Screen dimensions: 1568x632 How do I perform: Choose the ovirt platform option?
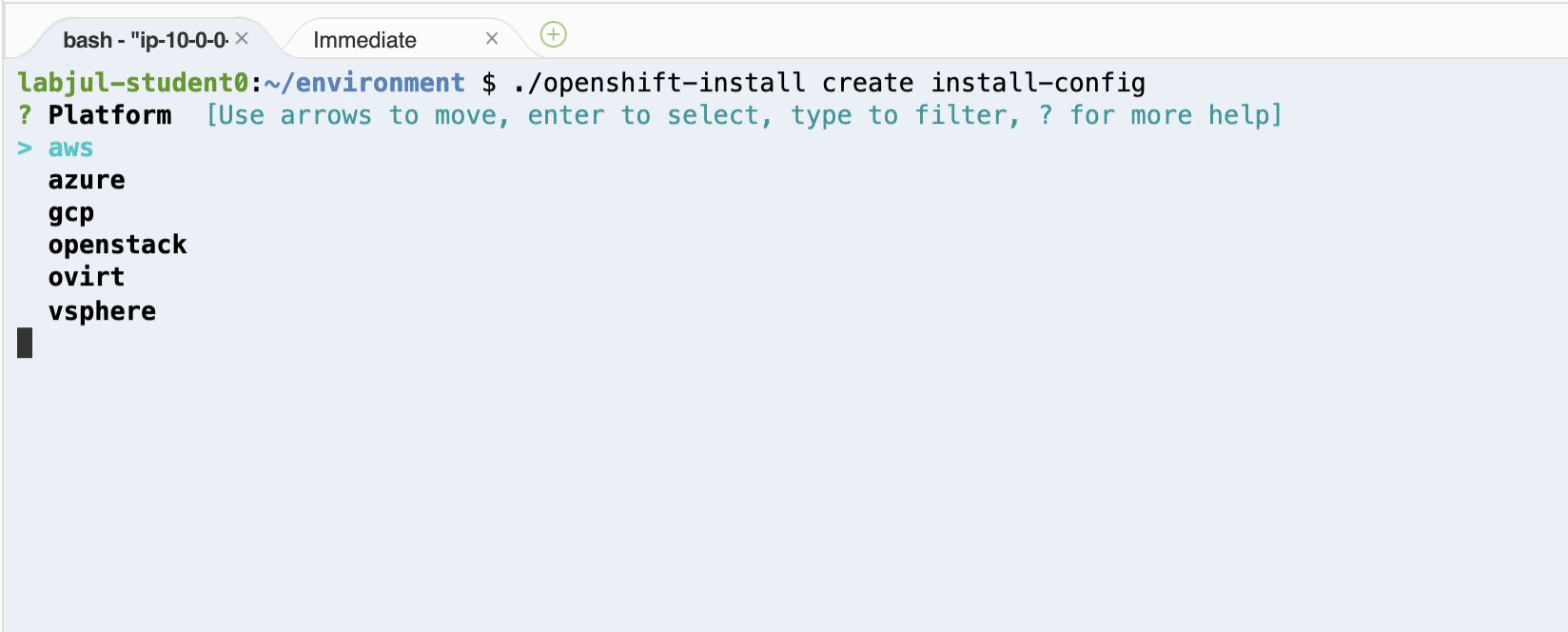pos(87,278)
